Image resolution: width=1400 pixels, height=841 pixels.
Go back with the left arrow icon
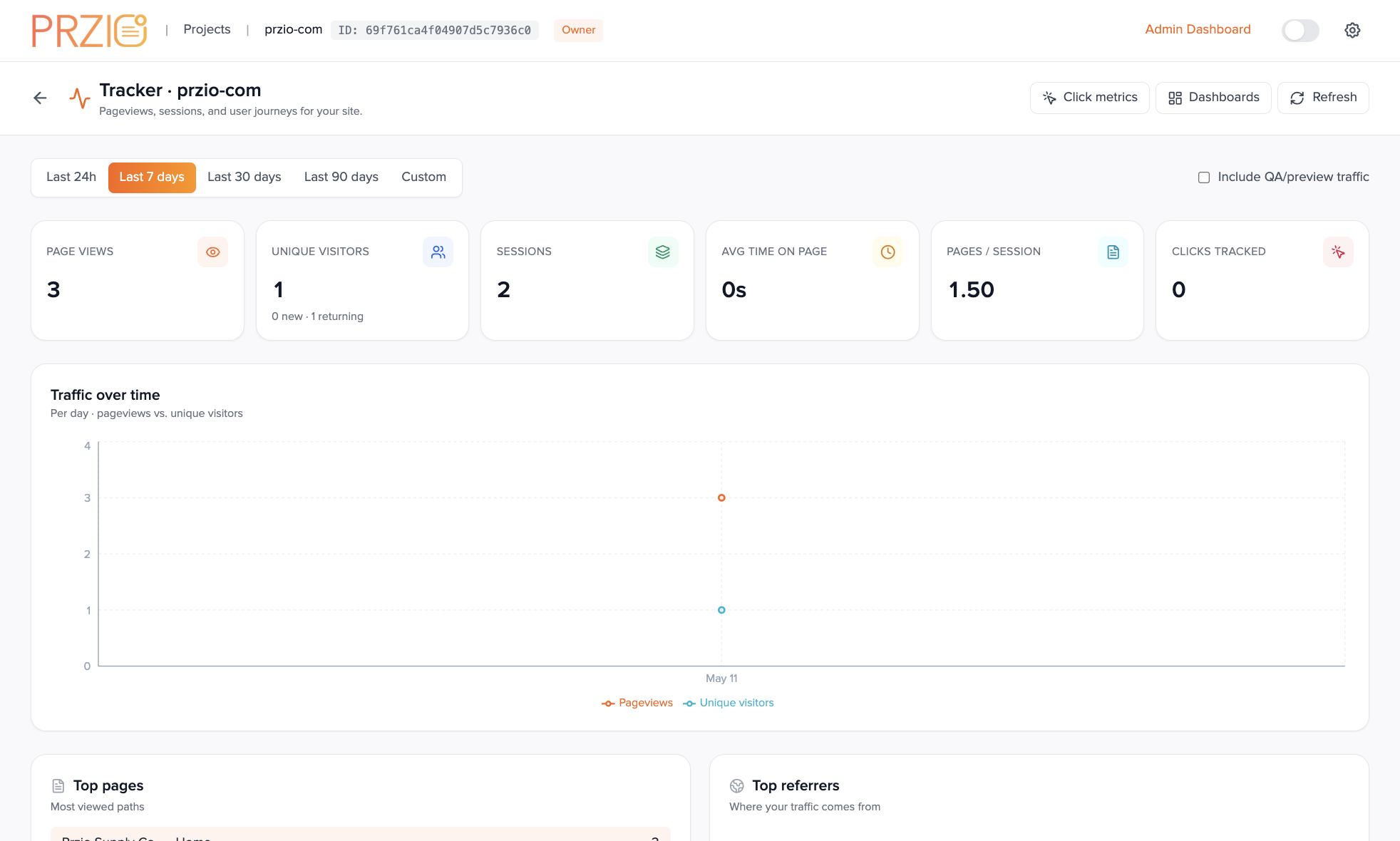click(40, 98)
